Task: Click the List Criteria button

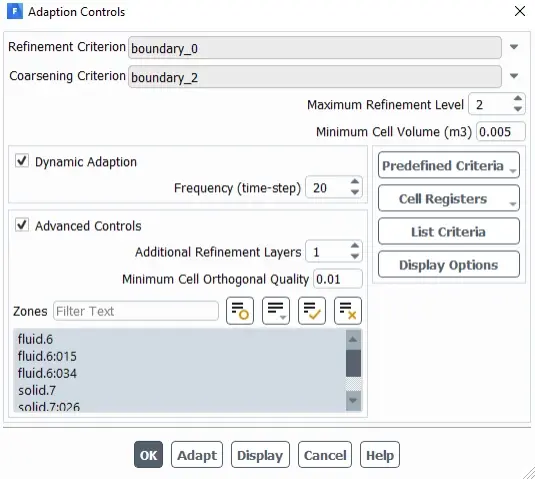Action: coord(449,232)
